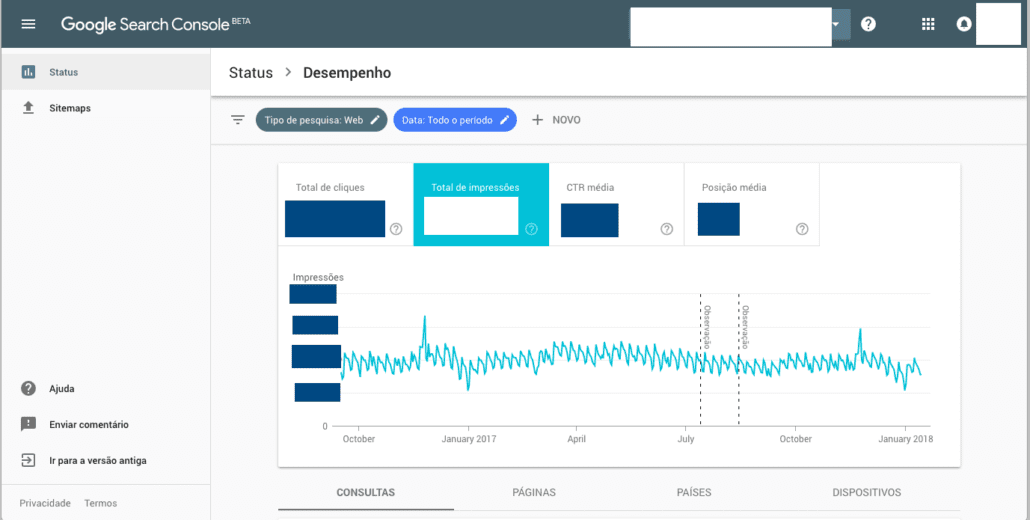1030x520 pixels.
Task: Click help icon on Total de cliques
Action: pyautogui.click(x=396, y=229)
